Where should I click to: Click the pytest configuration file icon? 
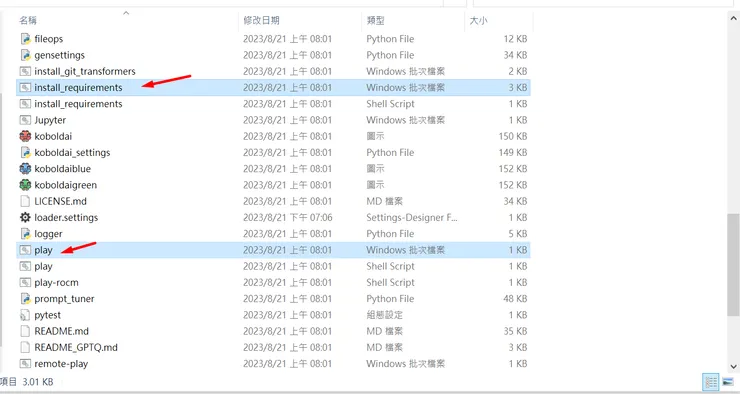pos(25,315)
